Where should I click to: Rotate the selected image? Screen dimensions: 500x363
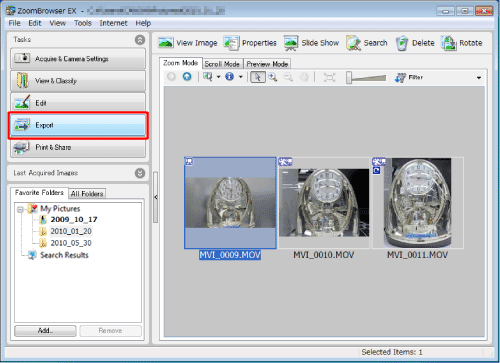click(x=462, y=43)
